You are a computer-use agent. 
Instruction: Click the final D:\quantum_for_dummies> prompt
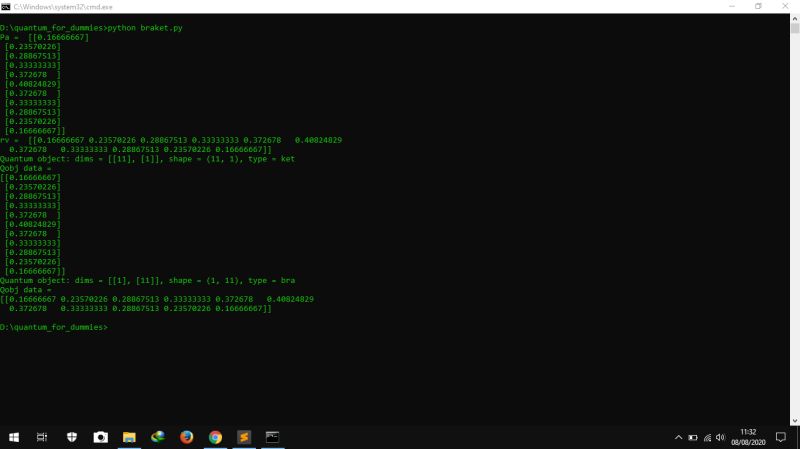(54, 327)
